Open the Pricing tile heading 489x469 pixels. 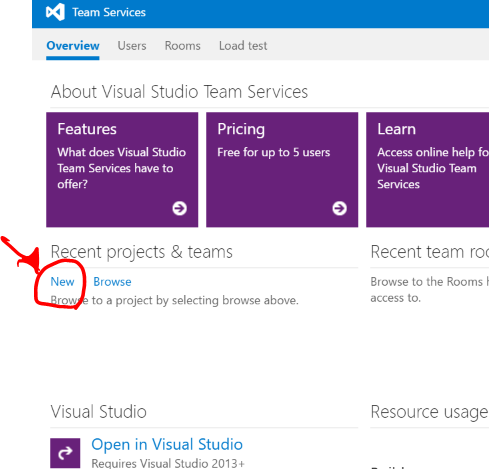[241, 129]
